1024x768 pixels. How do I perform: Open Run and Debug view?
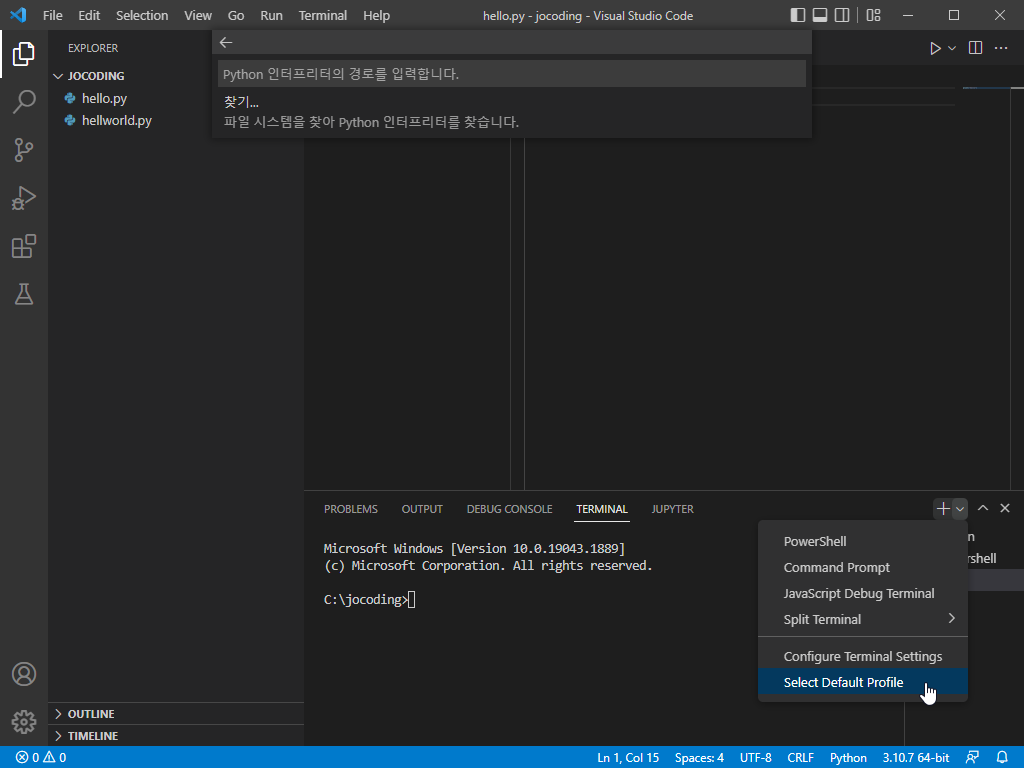[24, 198]
